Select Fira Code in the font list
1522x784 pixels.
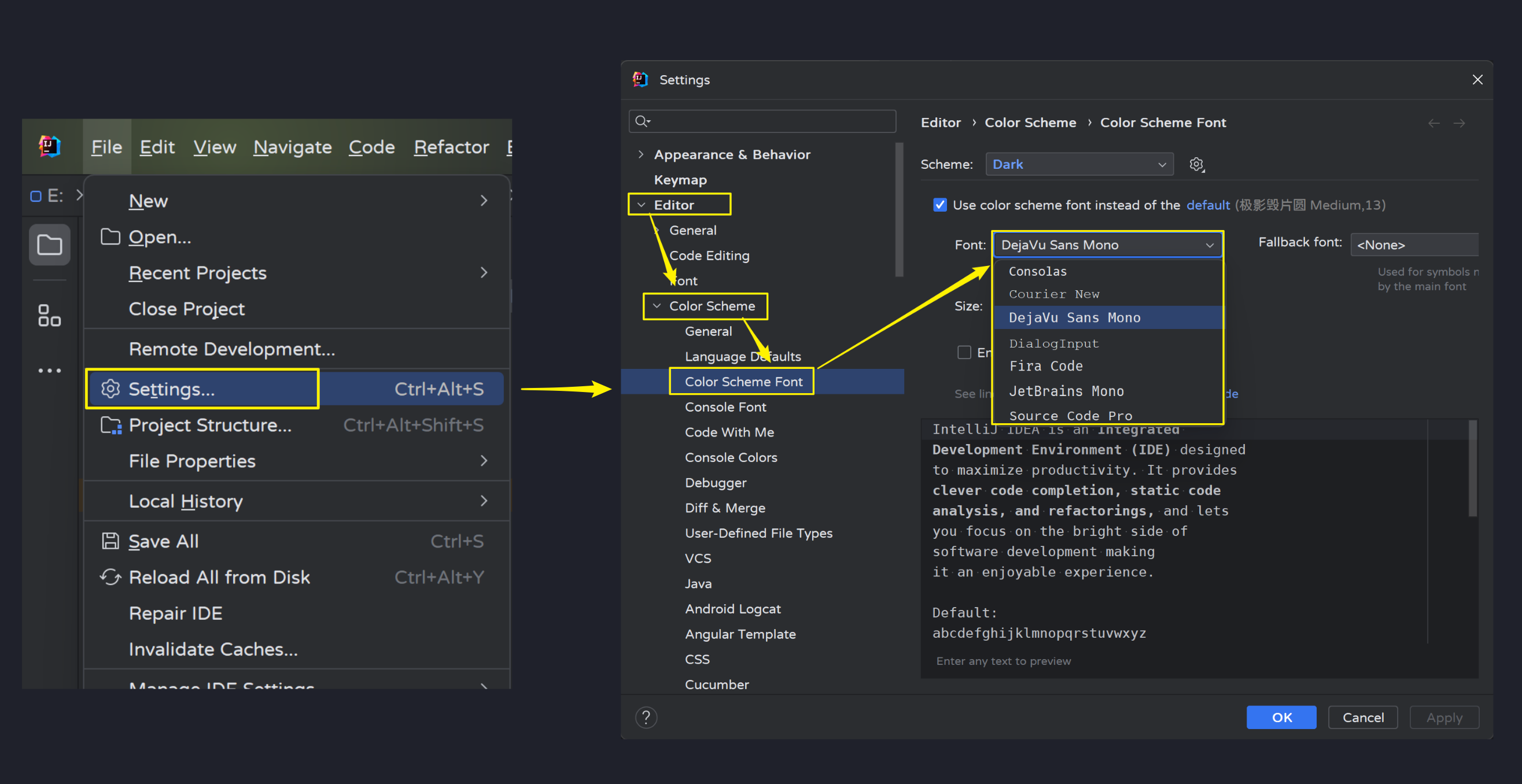click(x=1046, y=366)
